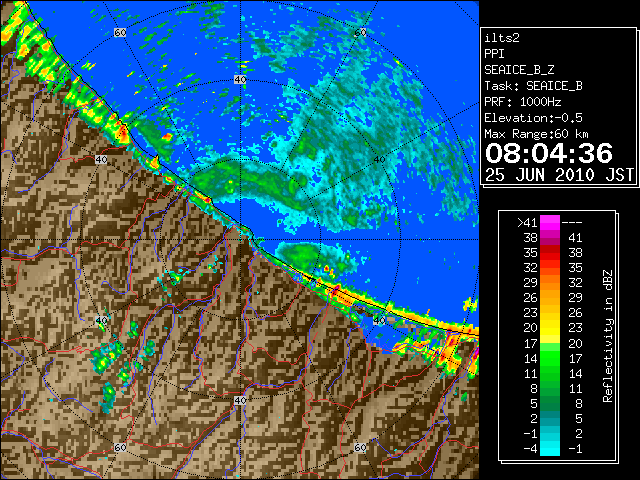
Task: Click the Max Range:60 km entry
Action: 536,134
